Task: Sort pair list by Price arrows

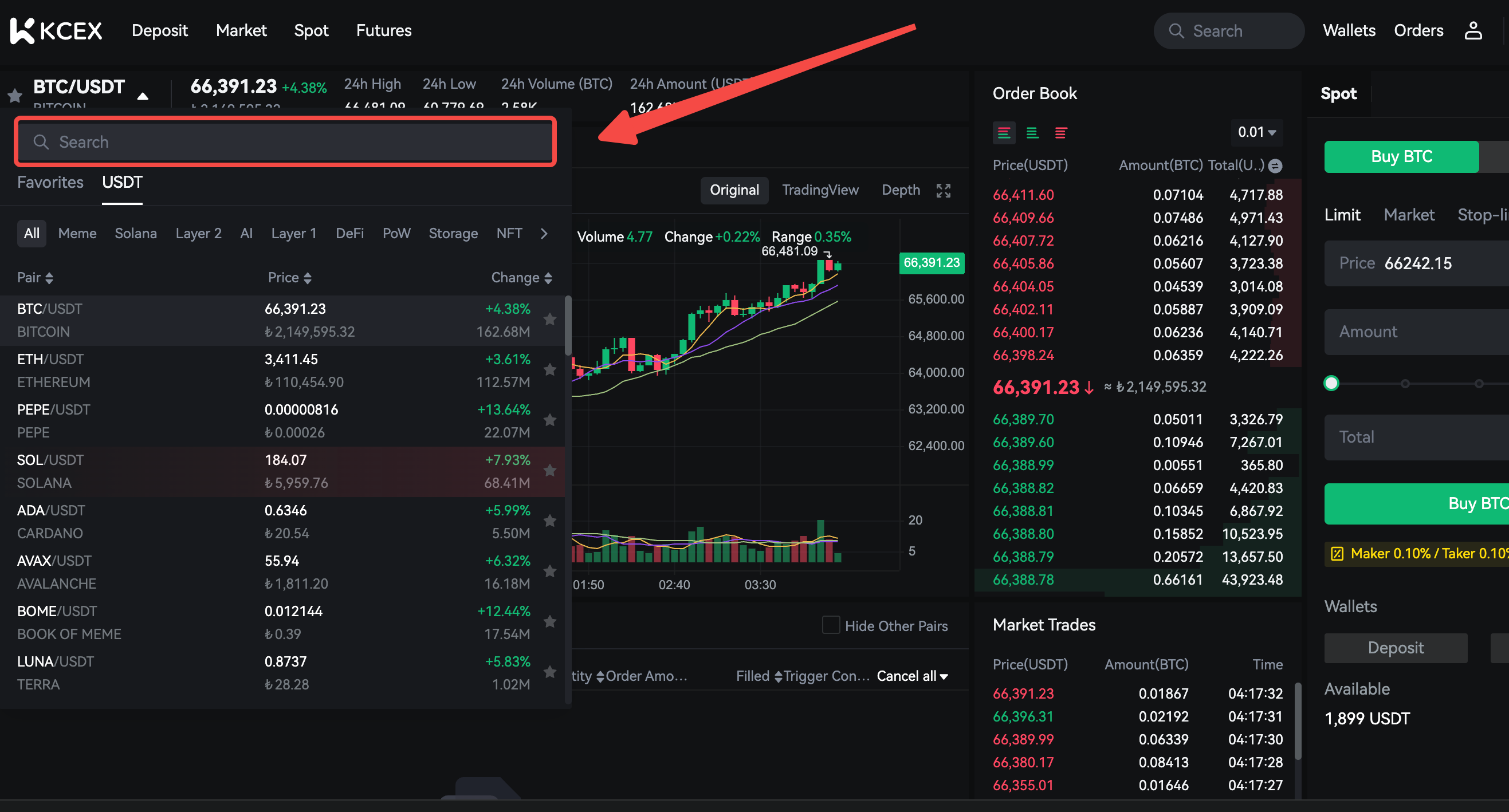Action: pos(308,278)
